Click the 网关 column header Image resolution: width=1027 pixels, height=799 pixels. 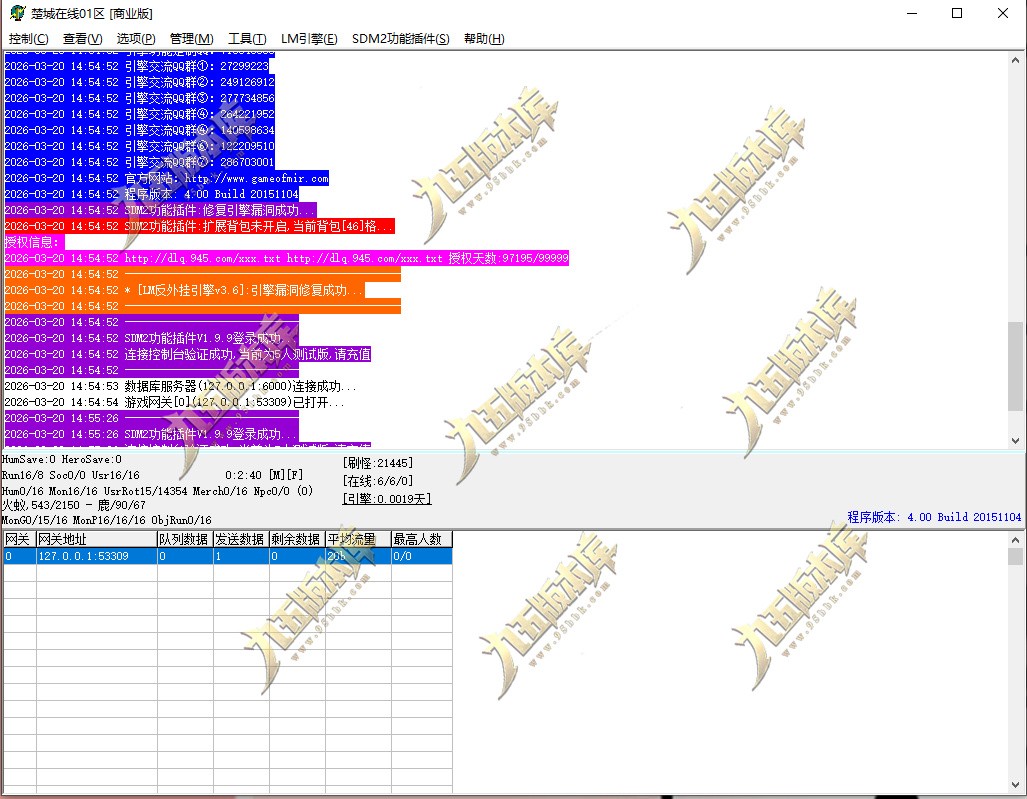19,539
